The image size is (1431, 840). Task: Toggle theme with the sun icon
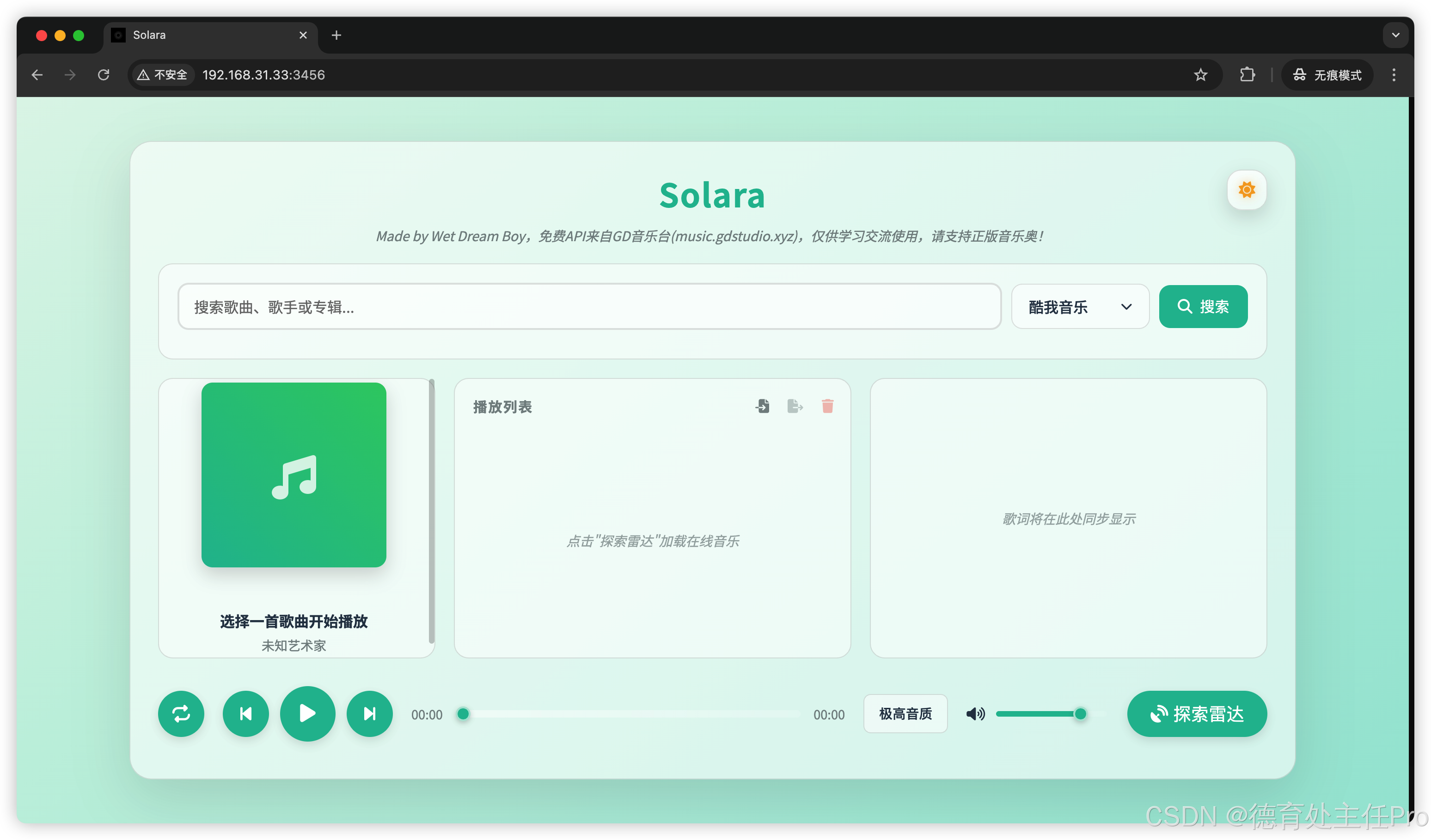1247,190
